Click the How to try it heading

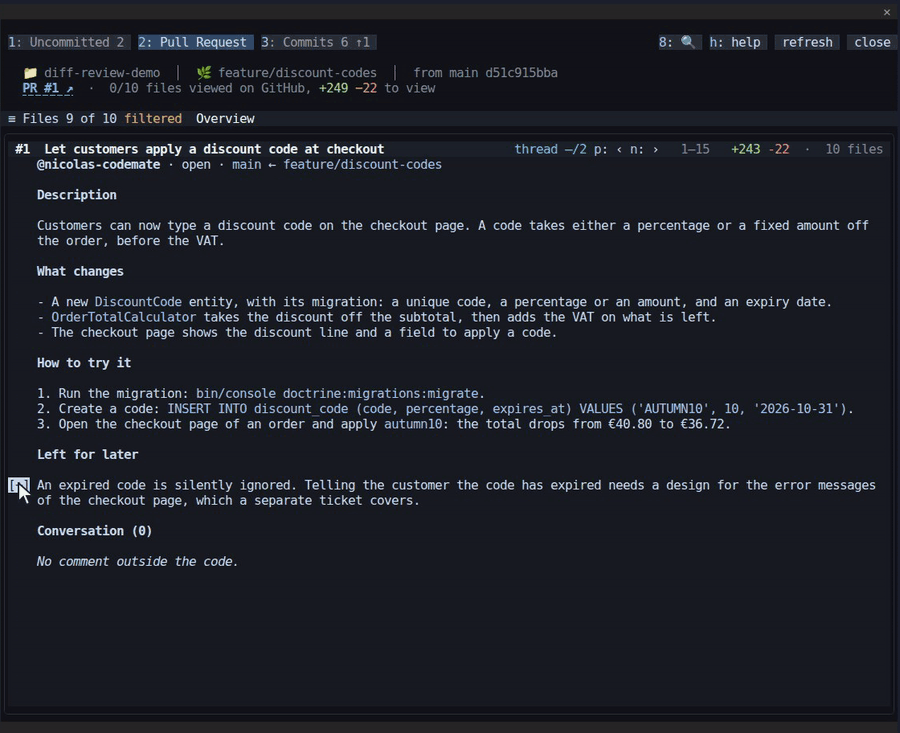click(x=84, y=363)
